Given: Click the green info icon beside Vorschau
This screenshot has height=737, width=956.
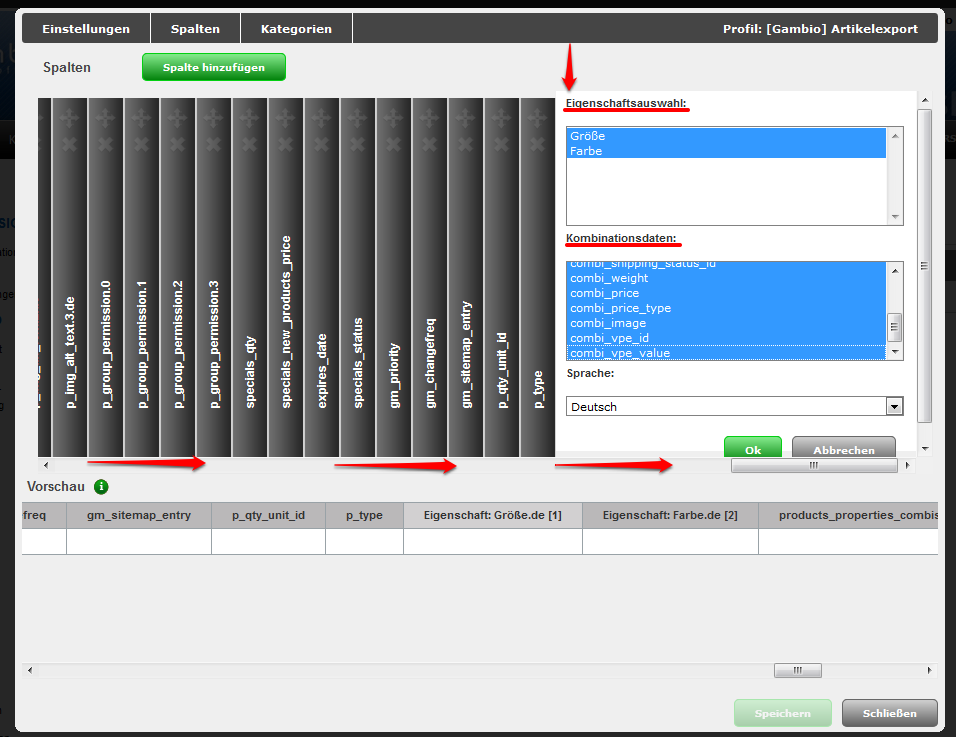Looking at the screenshot, I should point(101,487).
